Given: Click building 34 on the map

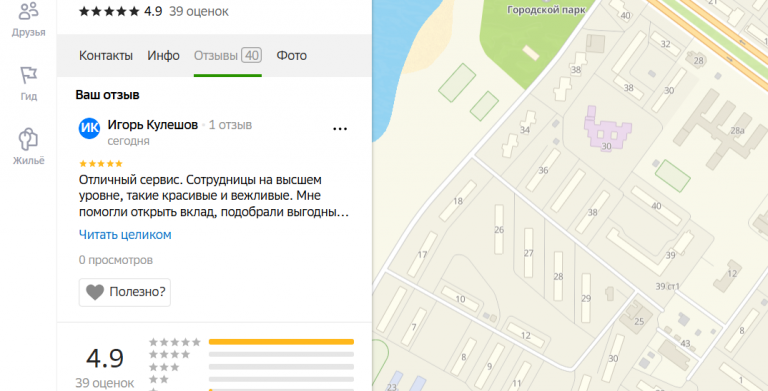Looking at the screenshot, I should click(x=525, y=130).
